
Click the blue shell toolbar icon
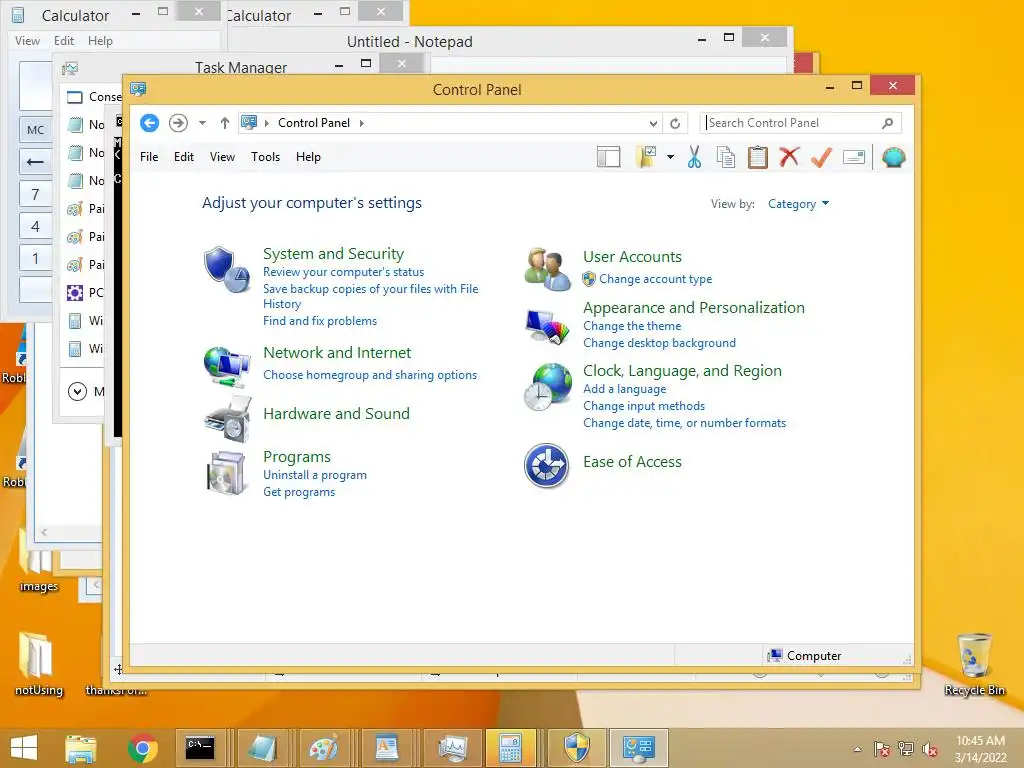(x=893, y=157)
